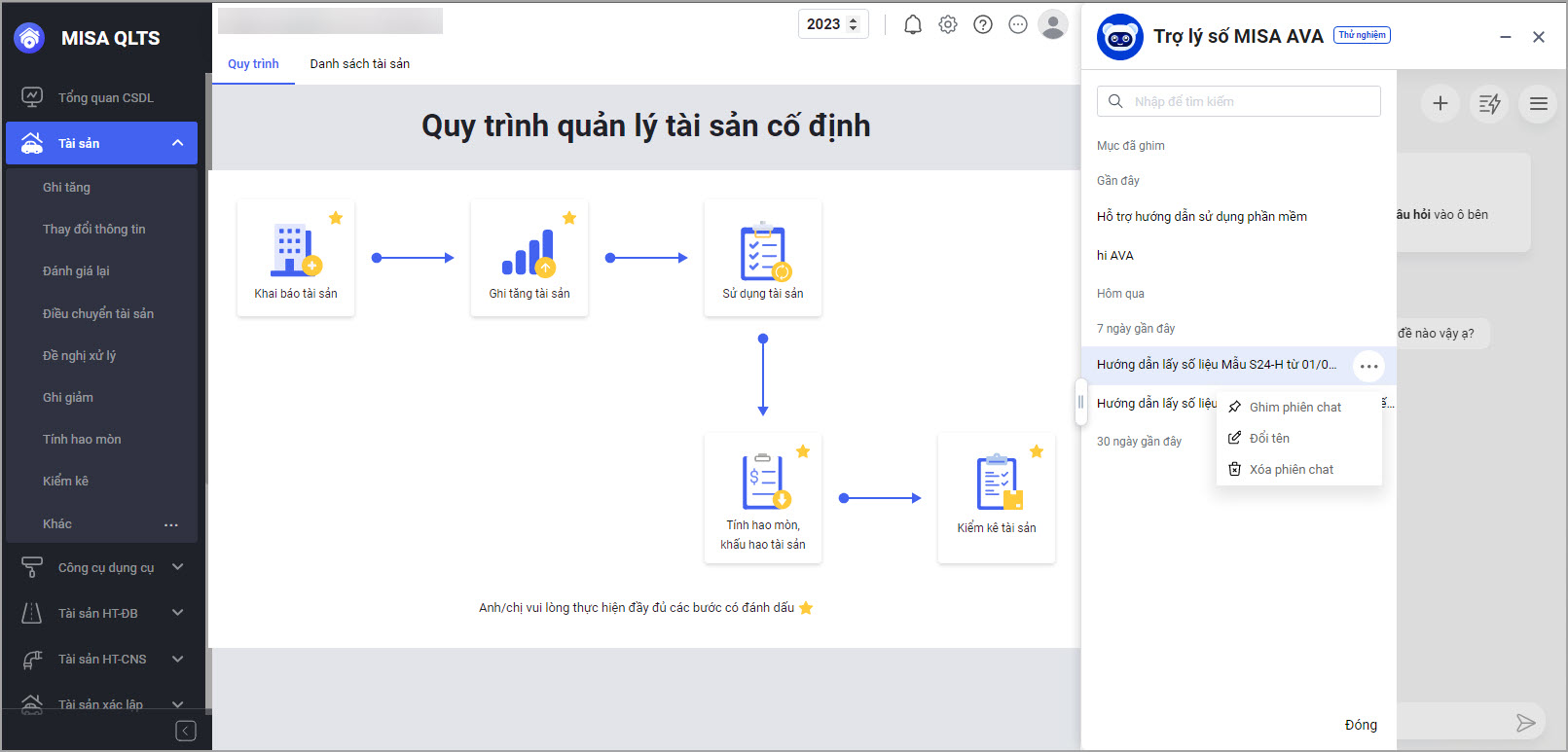Open chat Hỗ trợ hướng dẫn sử dụng phần mềm
This screenshot has height=752, width=1568.
(x=1202, y=216)
